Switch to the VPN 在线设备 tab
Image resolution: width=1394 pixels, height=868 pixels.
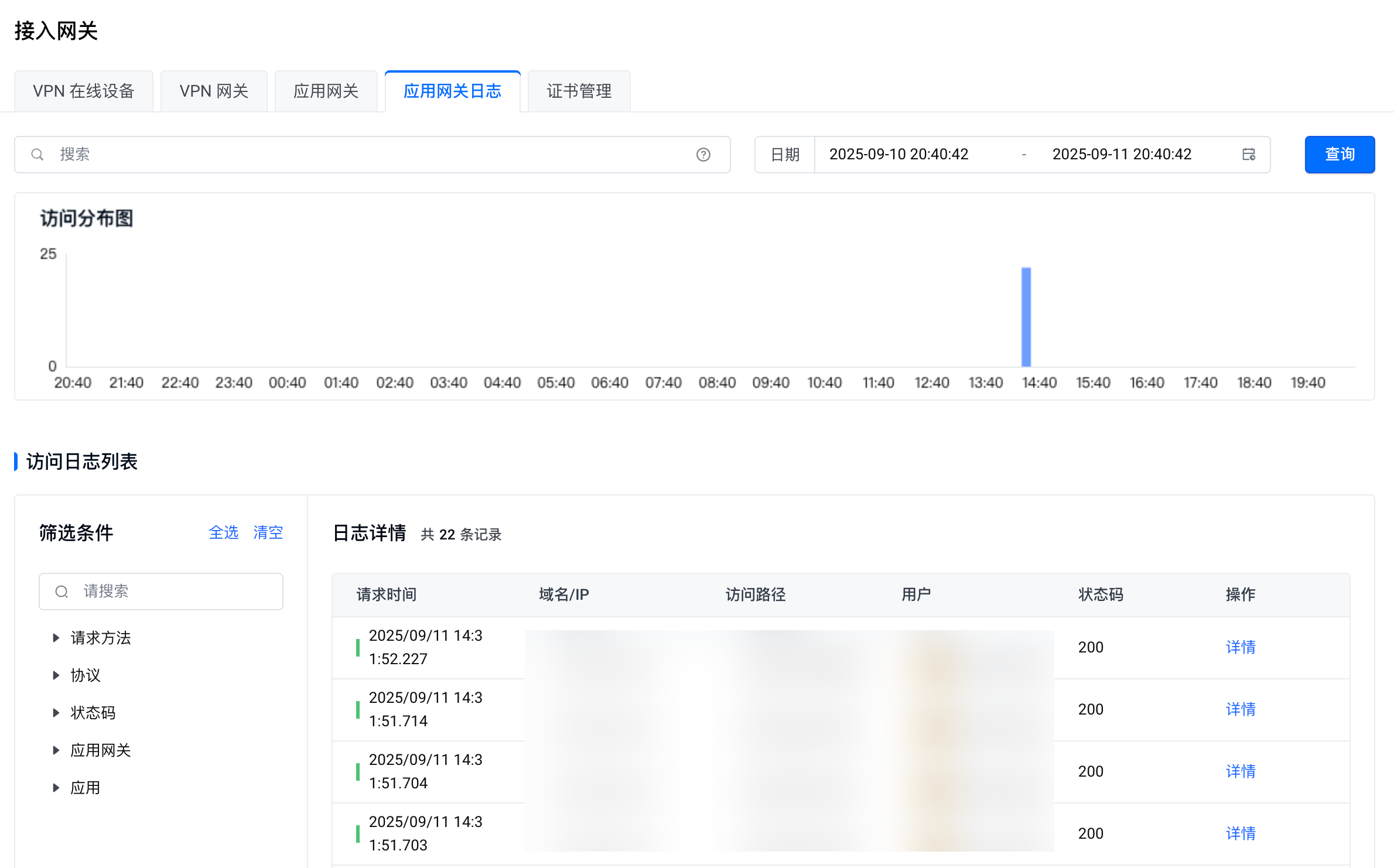[x=84, y=91]
